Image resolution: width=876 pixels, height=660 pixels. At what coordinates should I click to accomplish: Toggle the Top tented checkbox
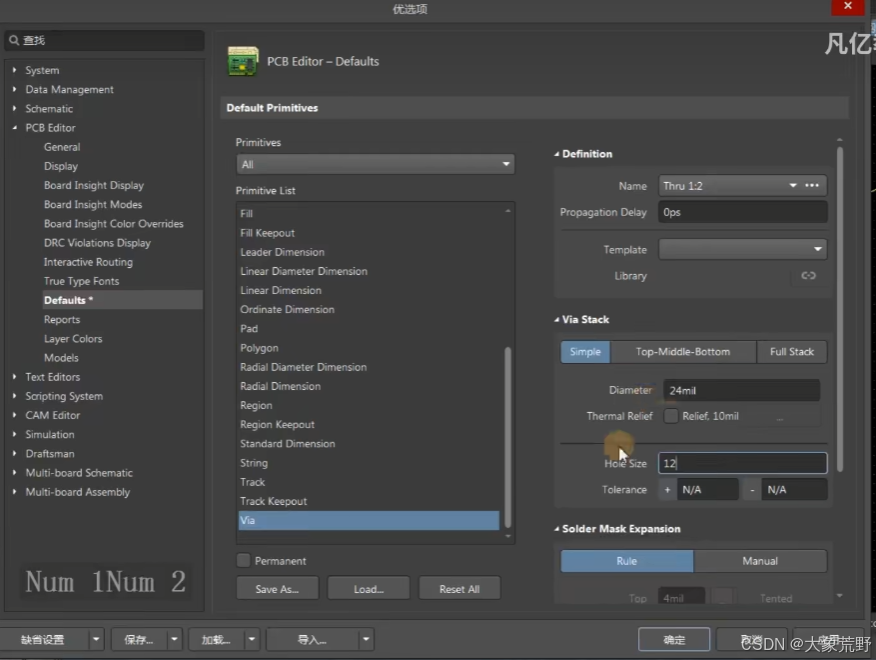(x=723, y=597)
